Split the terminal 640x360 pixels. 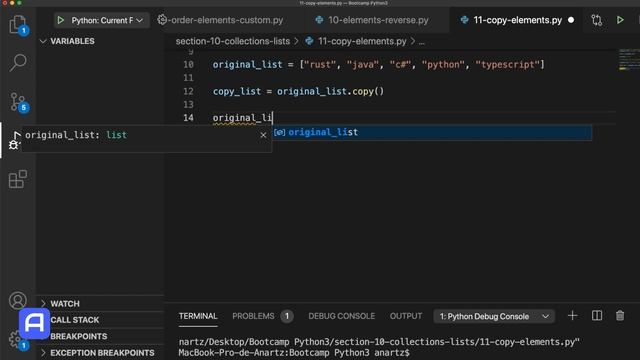pos(597,316)
